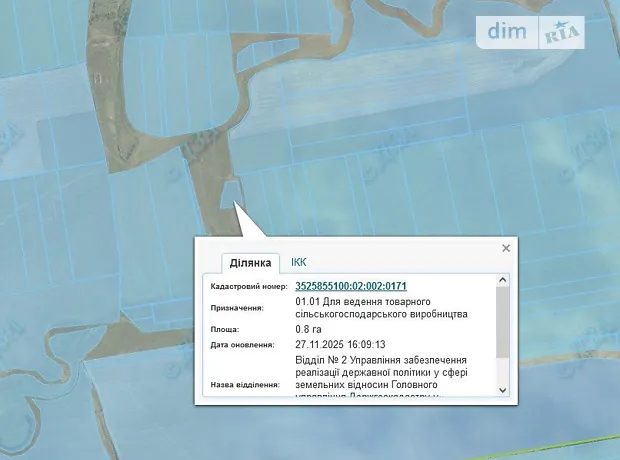This screenshot has height=460, width=620.
Task: Select the small parcel above popup pointer
Action: [231, 190]
